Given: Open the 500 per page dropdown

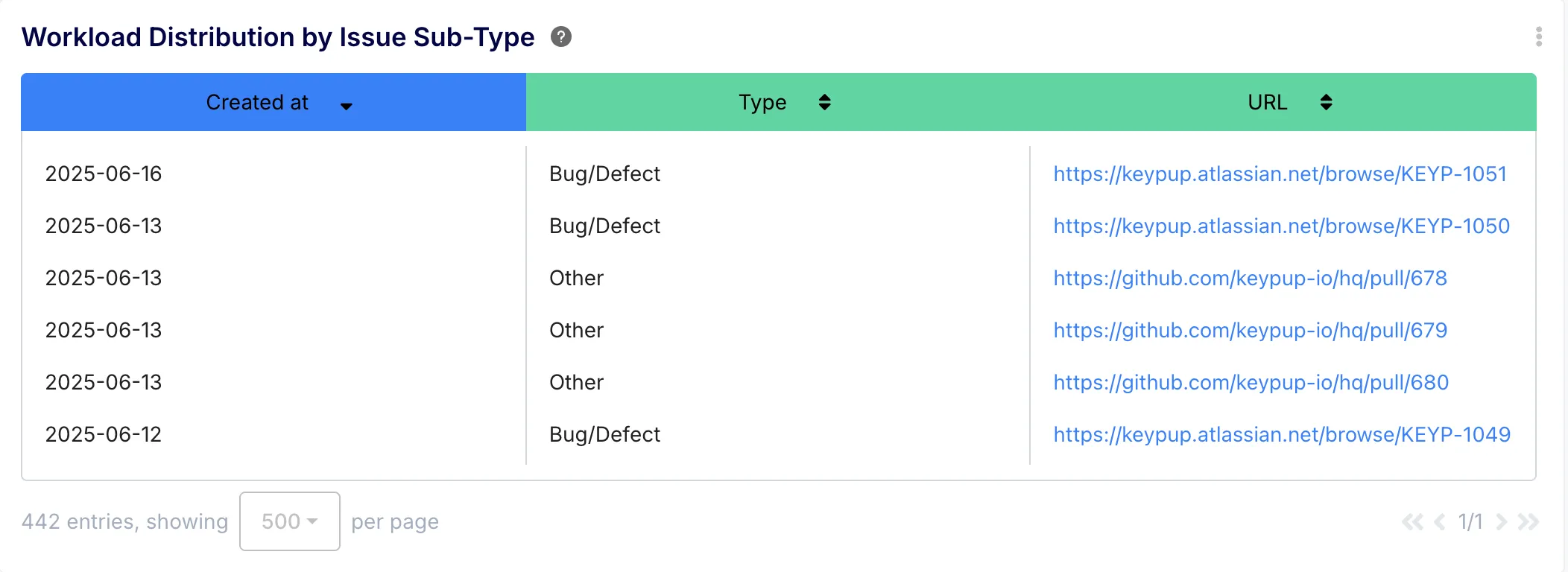Looking at the screenshot, I should [x=289, y=521].
